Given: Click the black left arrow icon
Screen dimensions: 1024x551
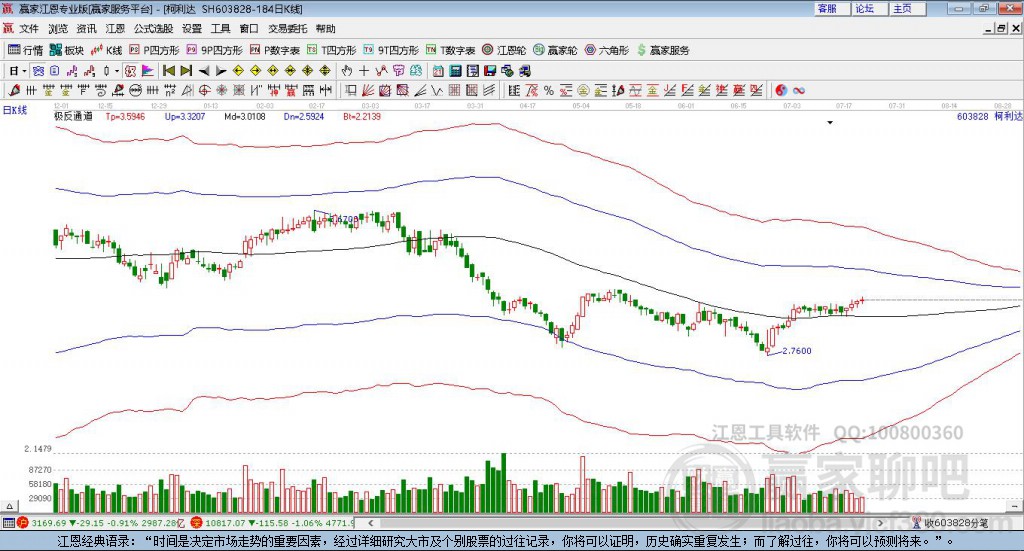Looking at the screenshot, I should tap(204, 71).
